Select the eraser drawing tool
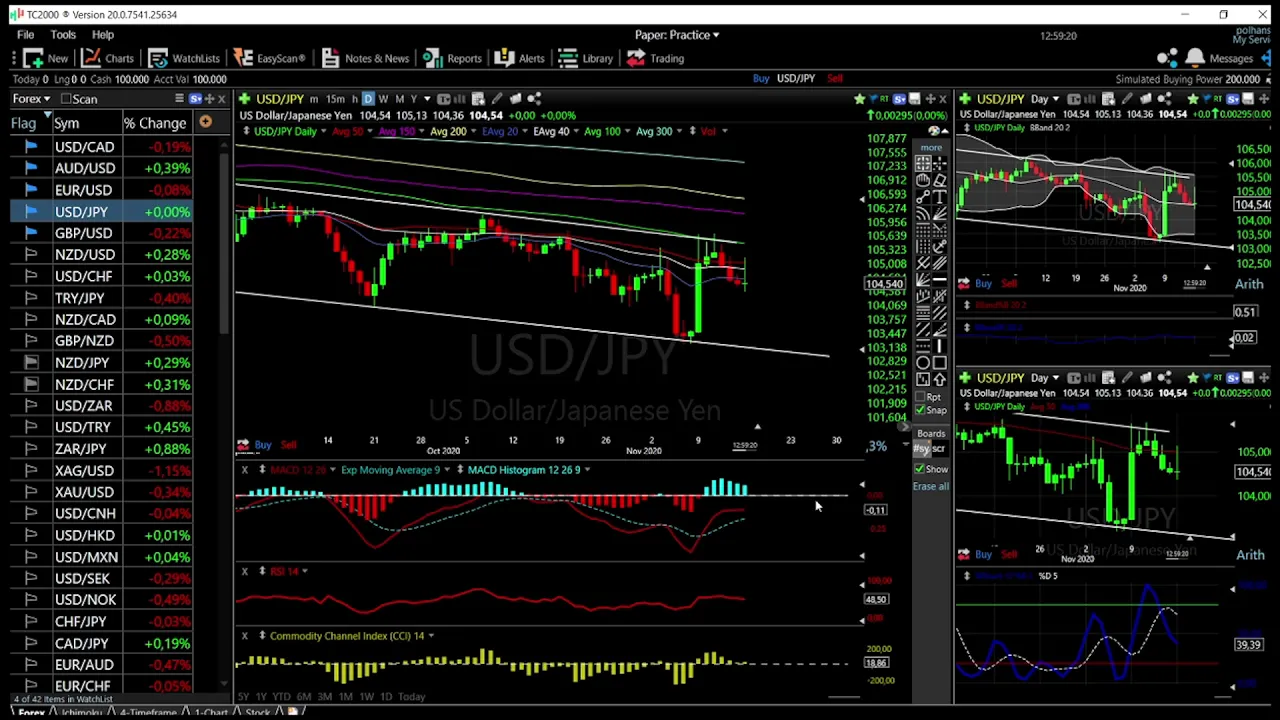Viewport: 1280px width, 720px height. [940, 179]
